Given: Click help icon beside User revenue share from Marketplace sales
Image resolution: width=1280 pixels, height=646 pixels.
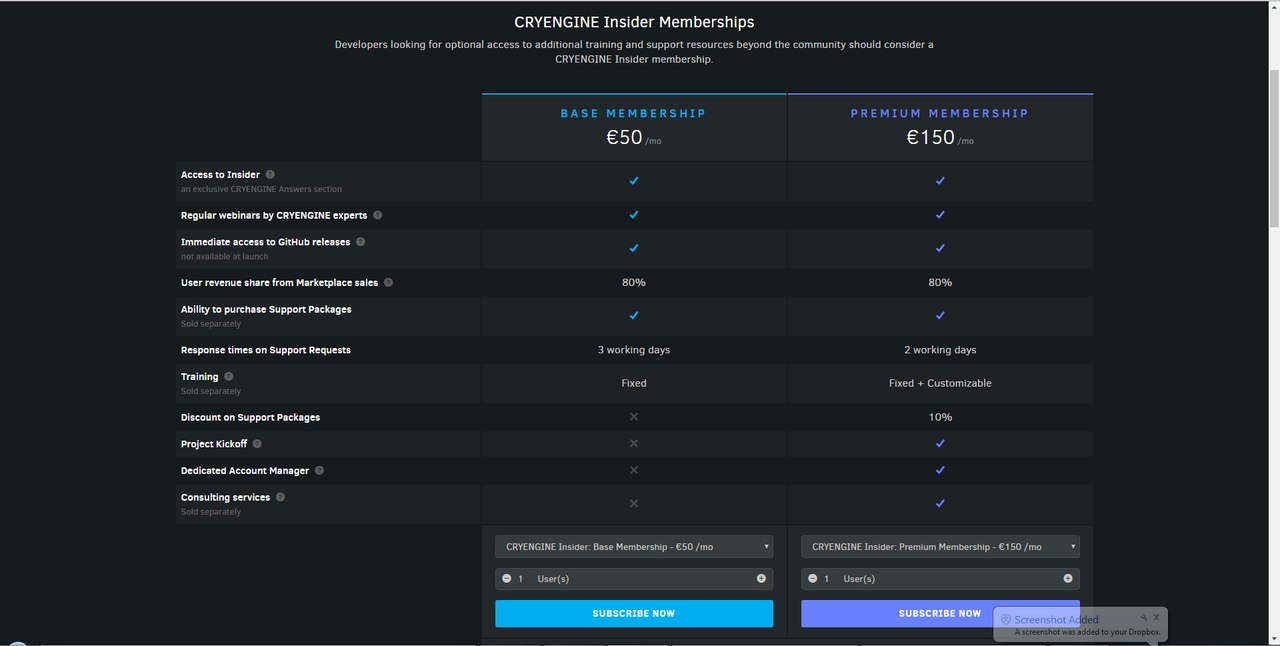Looking at the screenshot, I should (x=388, y=283).
